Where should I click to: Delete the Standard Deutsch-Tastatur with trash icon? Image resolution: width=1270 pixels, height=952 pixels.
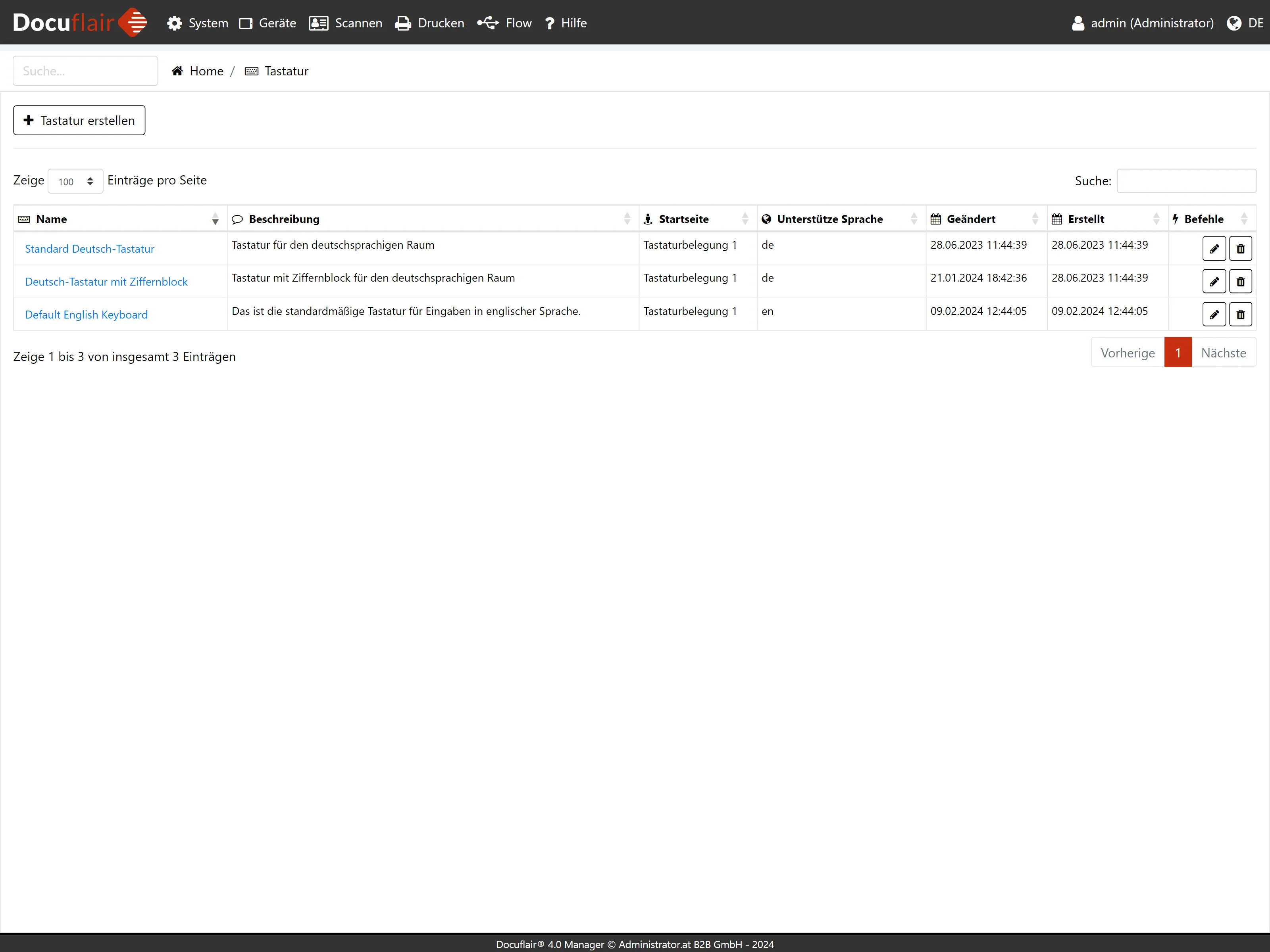pyautogui.click(x=1240, y=248)
